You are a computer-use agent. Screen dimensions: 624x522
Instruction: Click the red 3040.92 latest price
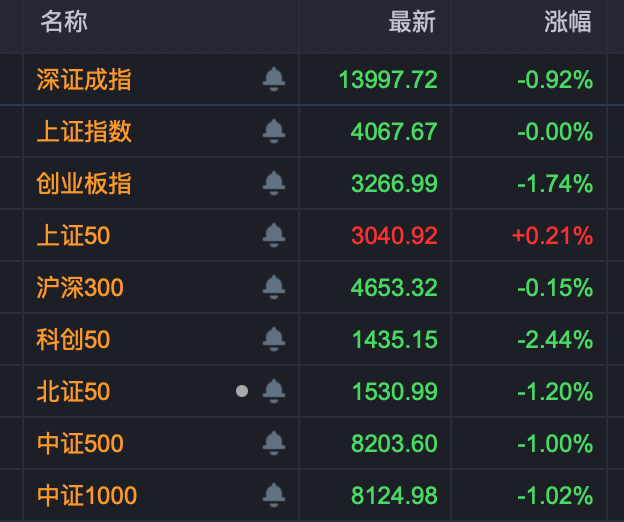(394, 236)
